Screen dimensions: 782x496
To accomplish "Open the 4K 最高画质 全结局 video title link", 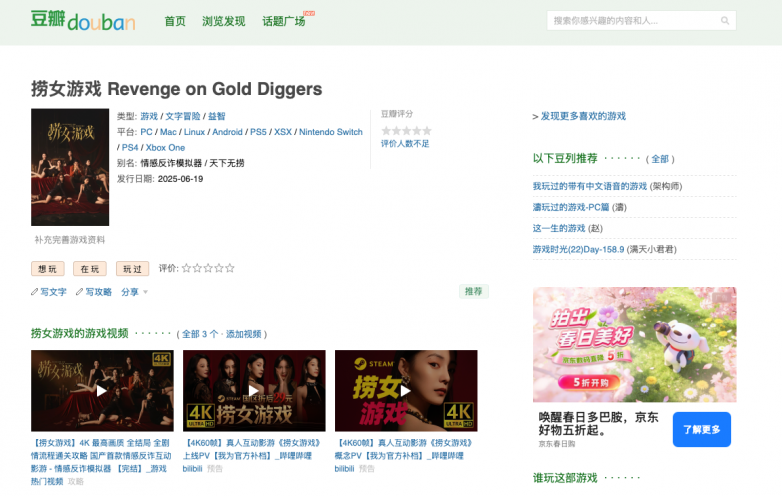I will [x=101, y=462].
